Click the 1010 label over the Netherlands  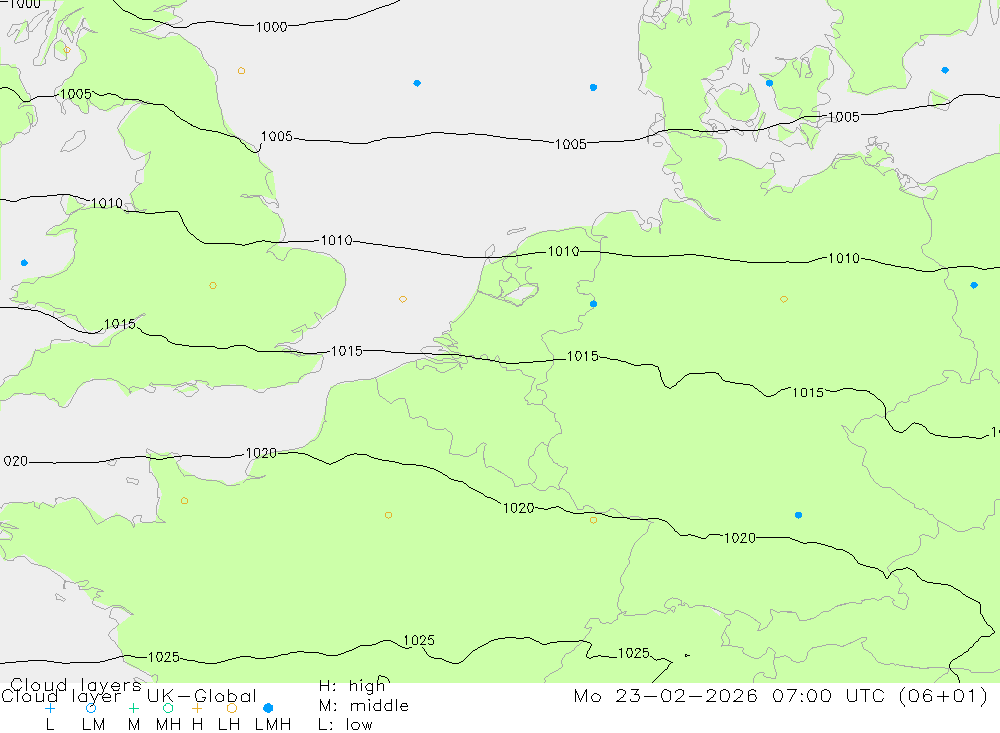pyautogui.click(x=564, y=251)
